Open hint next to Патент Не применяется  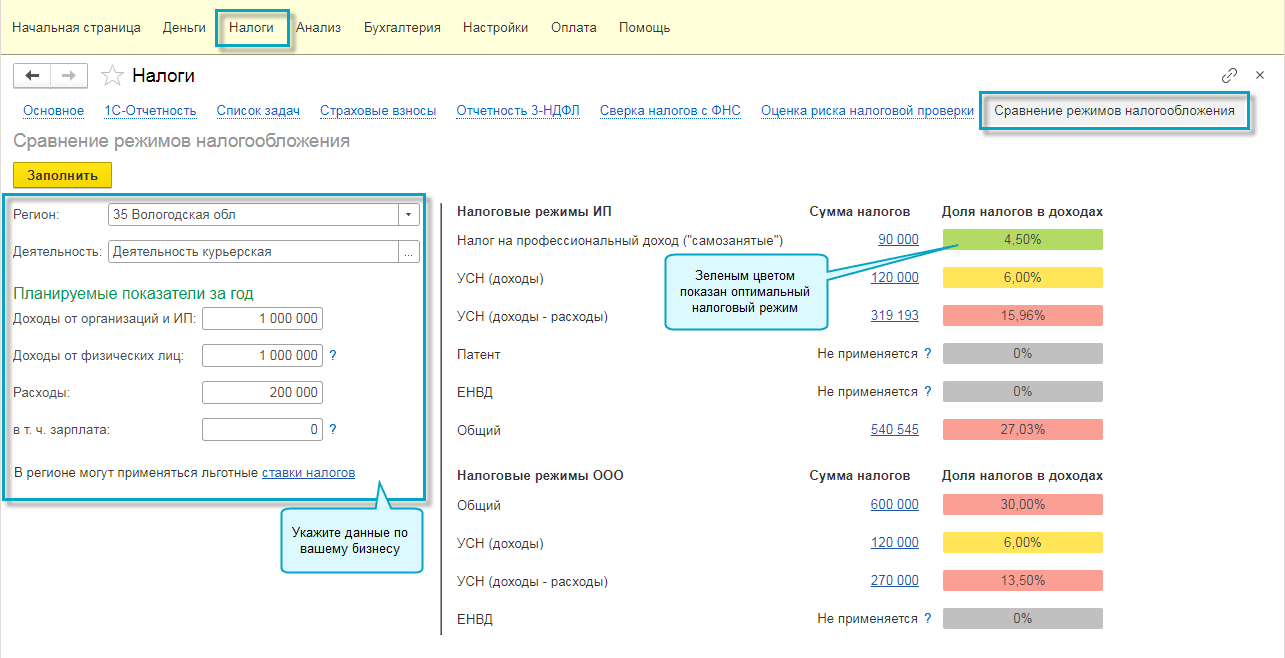coord(928,354)
